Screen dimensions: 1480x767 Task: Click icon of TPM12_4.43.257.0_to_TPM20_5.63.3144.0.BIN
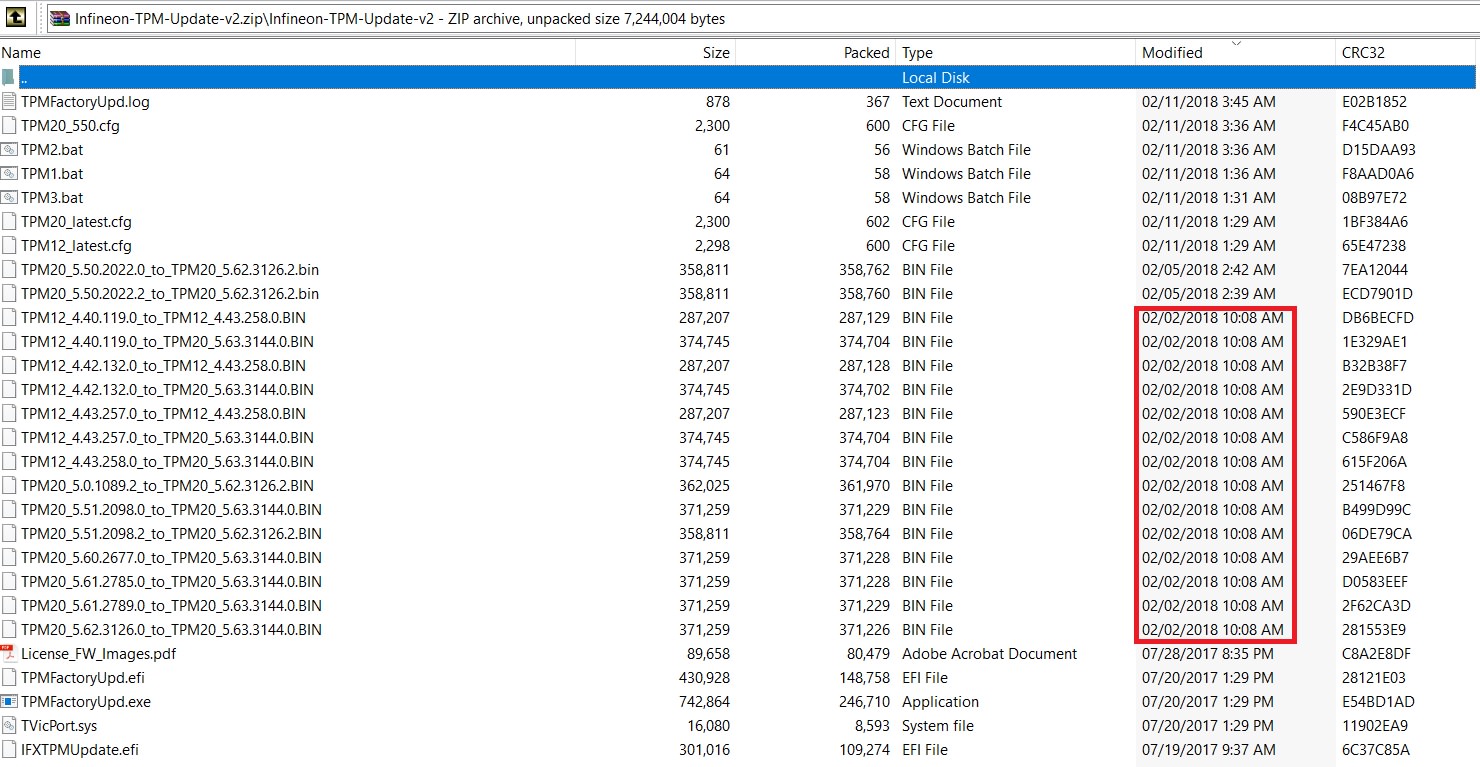pos(9,438)
